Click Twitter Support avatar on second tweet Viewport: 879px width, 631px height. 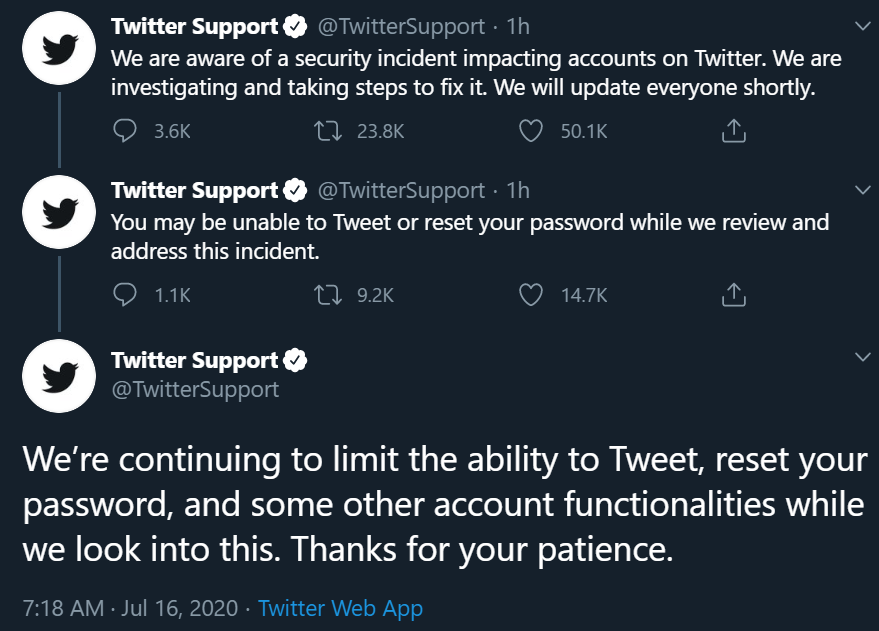click(x=60, y=213)
